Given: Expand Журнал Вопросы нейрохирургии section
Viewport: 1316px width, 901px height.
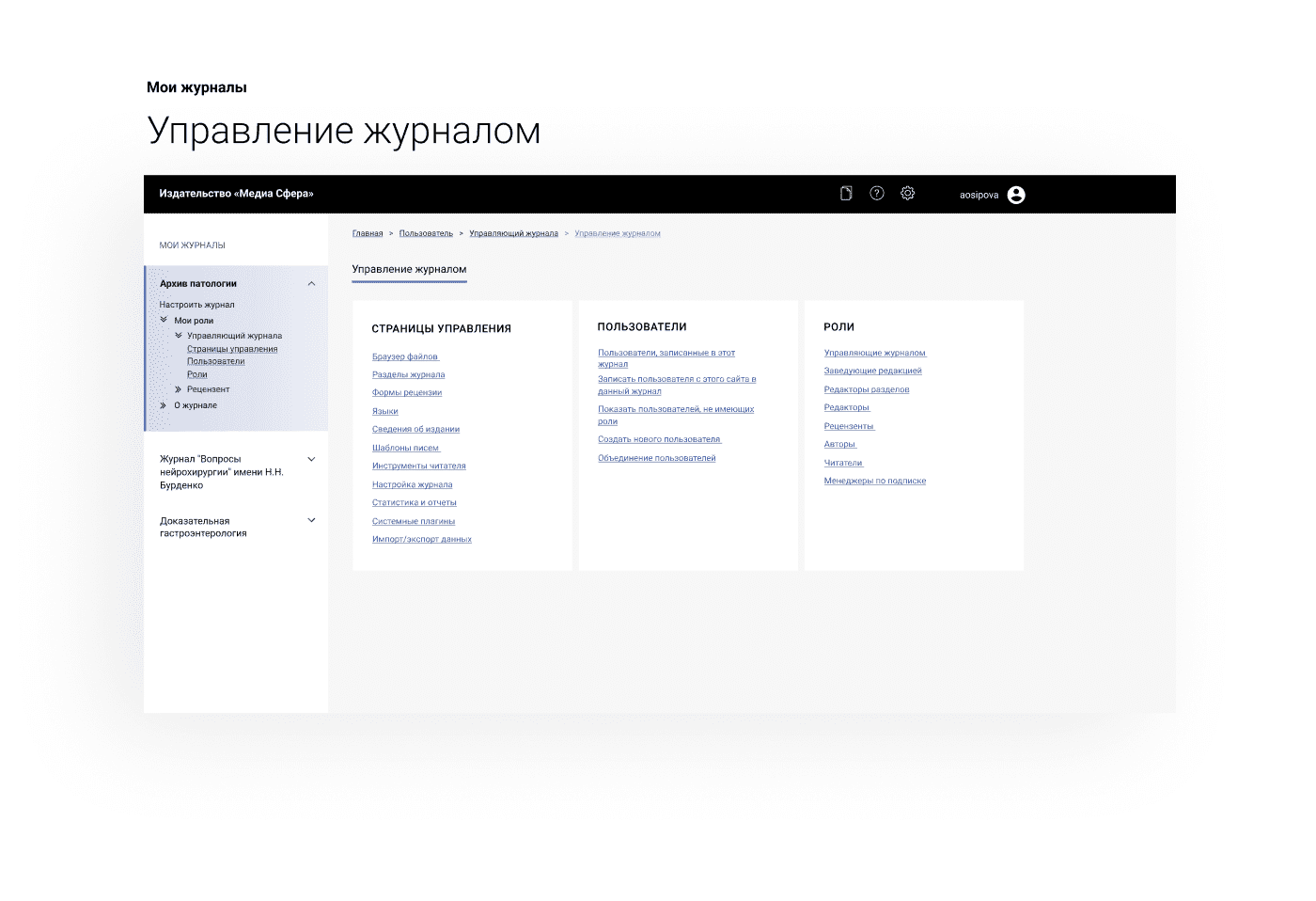Looking at the screenshot, I should pyautogui.click(x=311, y=460).
